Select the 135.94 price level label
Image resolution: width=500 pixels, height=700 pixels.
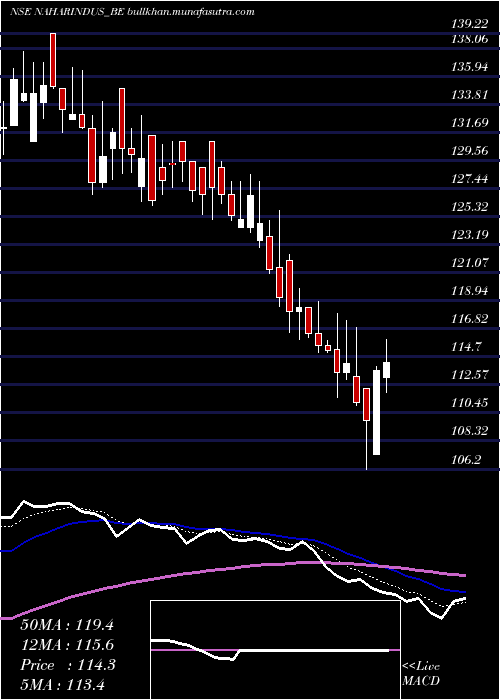click(x=472, y=67)
